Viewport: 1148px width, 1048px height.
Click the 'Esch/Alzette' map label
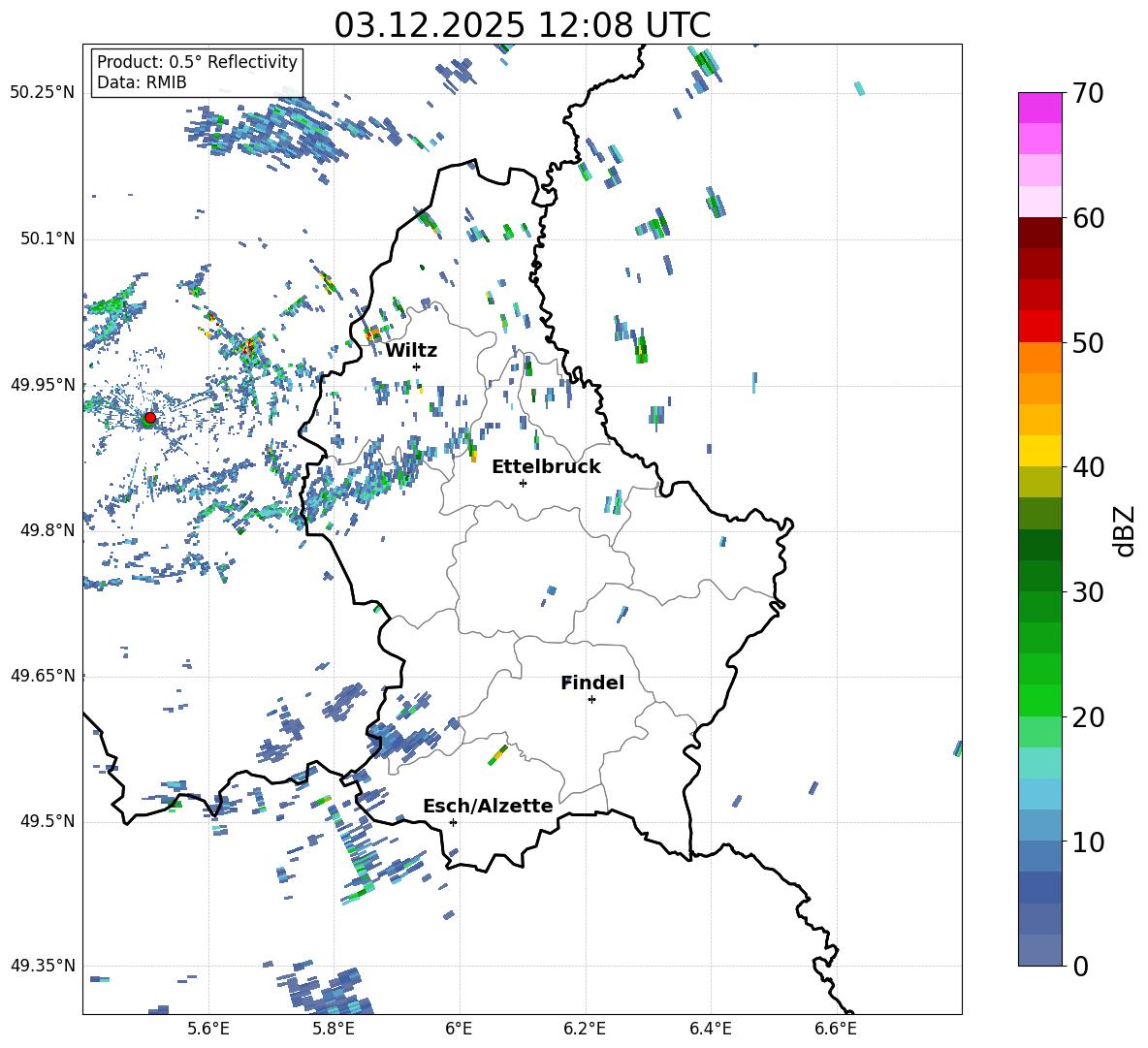[x=488, y=806]
